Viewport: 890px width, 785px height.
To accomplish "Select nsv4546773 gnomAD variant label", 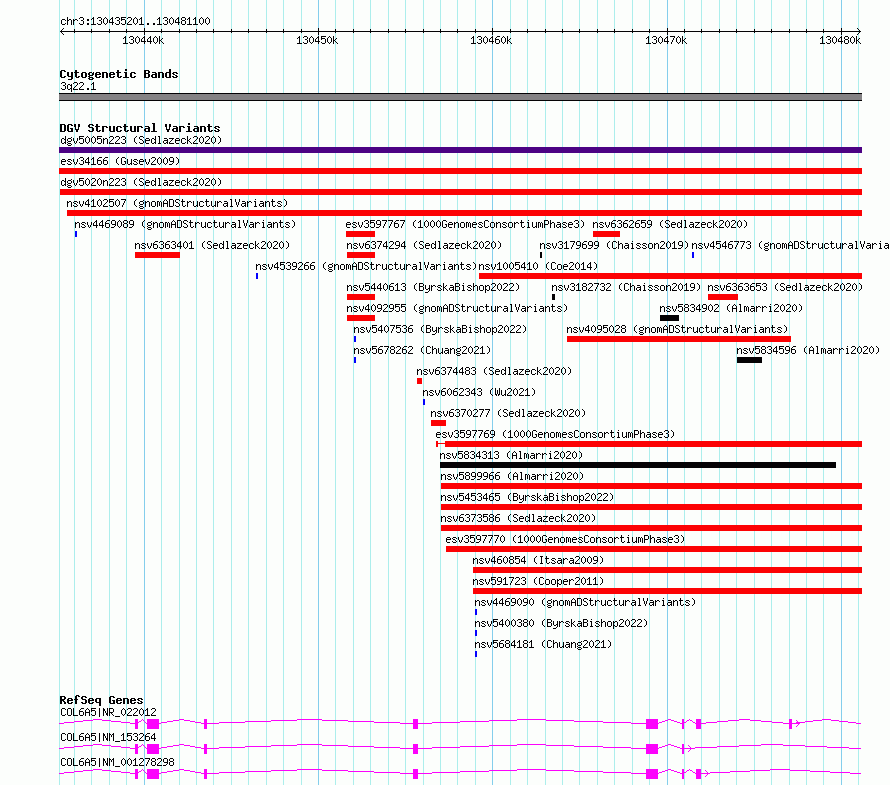I will pyautogui.click(x=790, y=245).
